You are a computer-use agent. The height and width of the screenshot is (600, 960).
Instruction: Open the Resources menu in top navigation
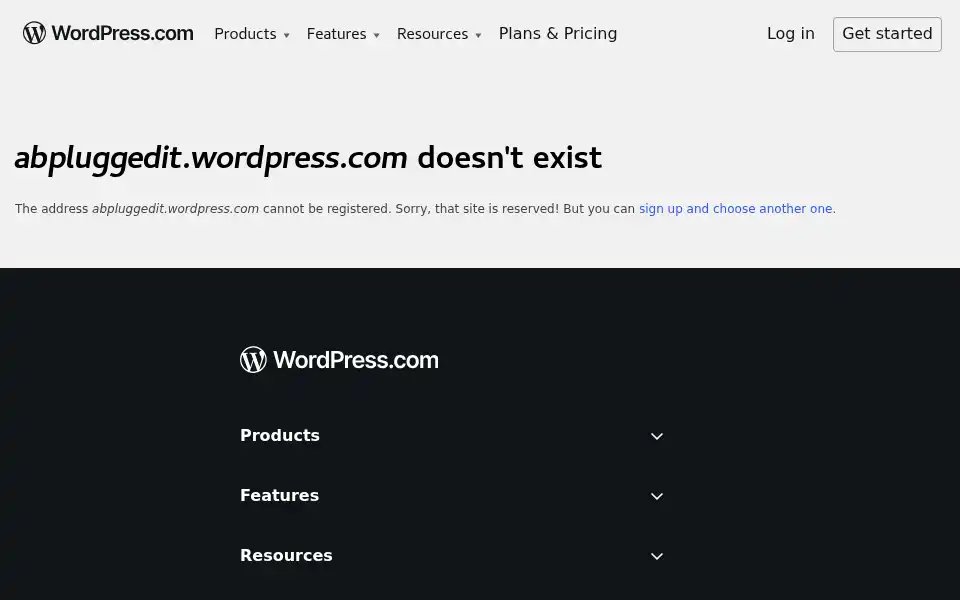coord(439,34)
